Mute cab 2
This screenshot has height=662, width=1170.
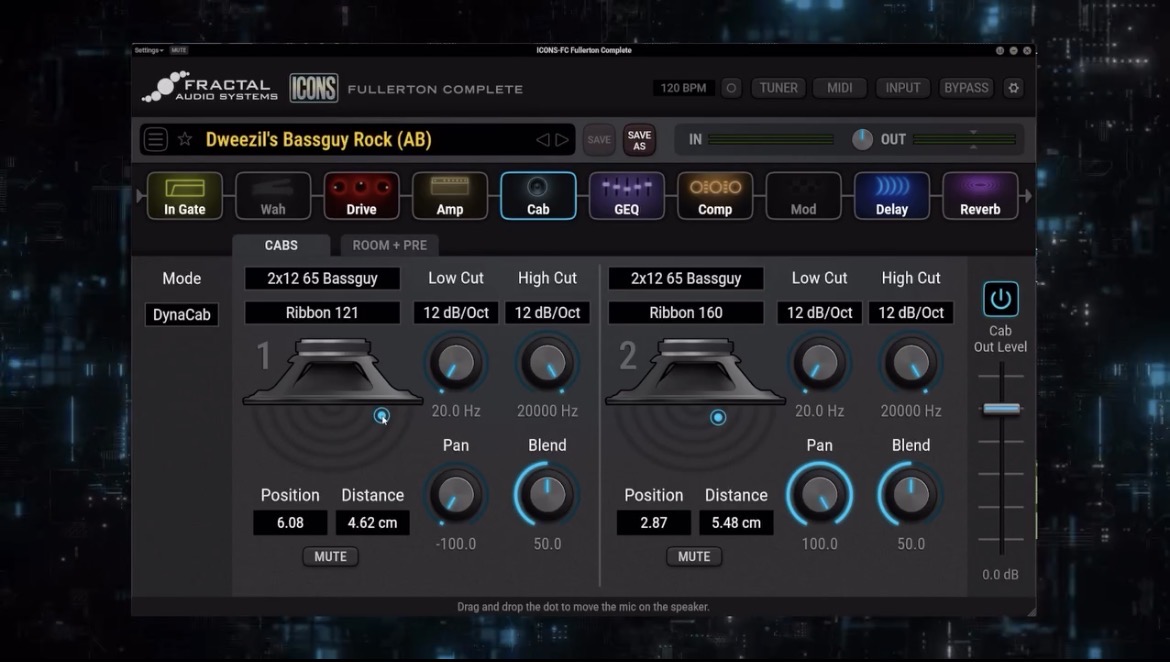pyautogui.click(x=694, y=557)
